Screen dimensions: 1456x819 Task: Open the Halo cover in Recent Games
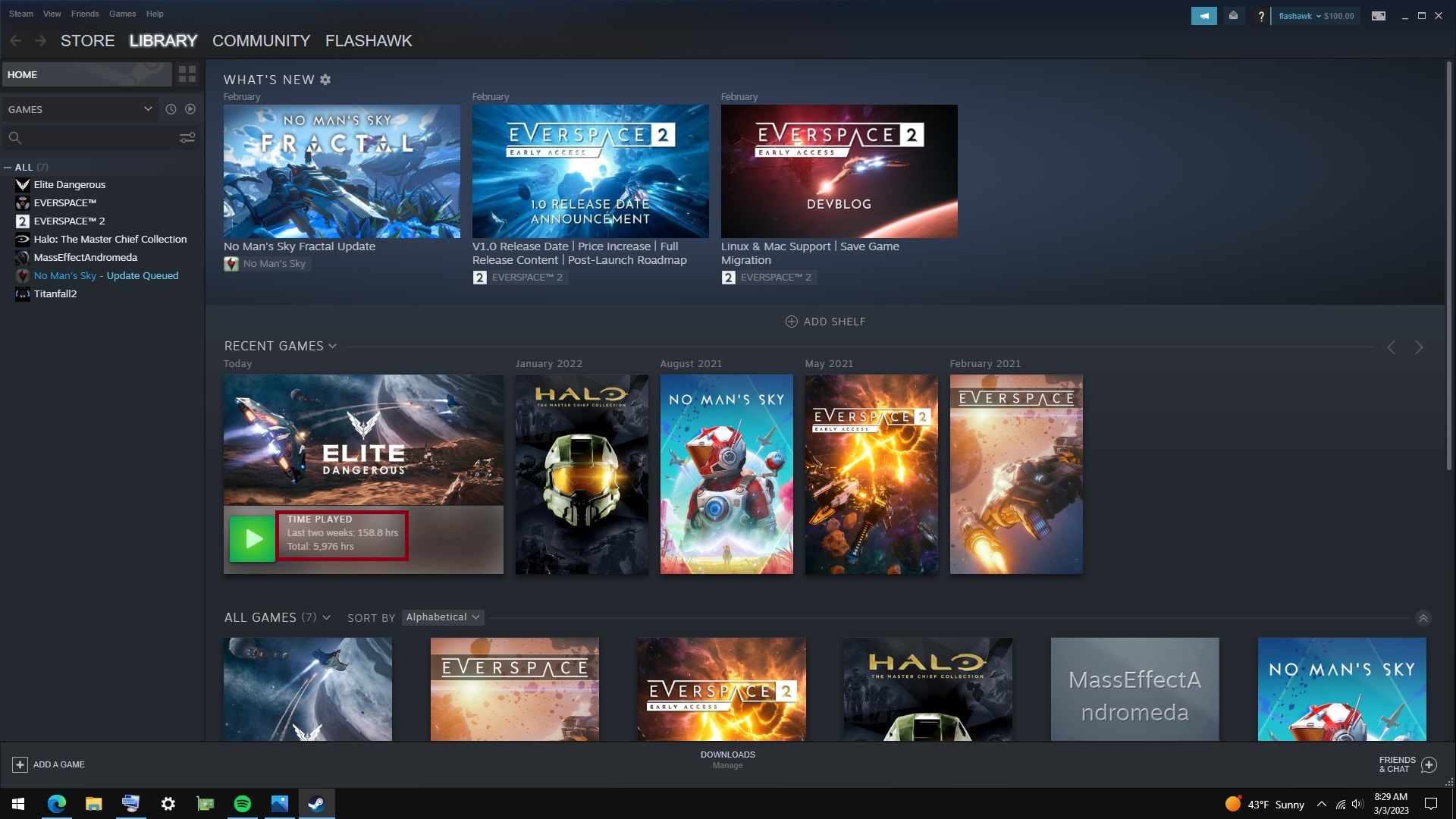(582, 474)
